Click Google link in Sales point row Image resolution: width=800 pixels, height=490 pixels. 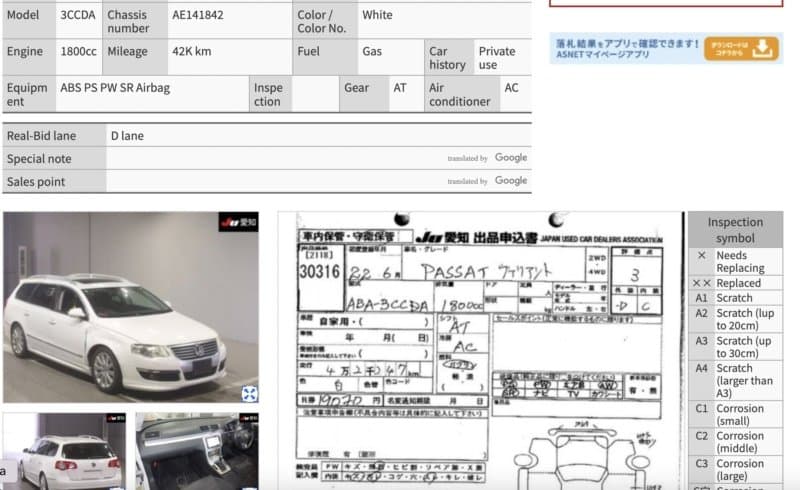point(511,181)
